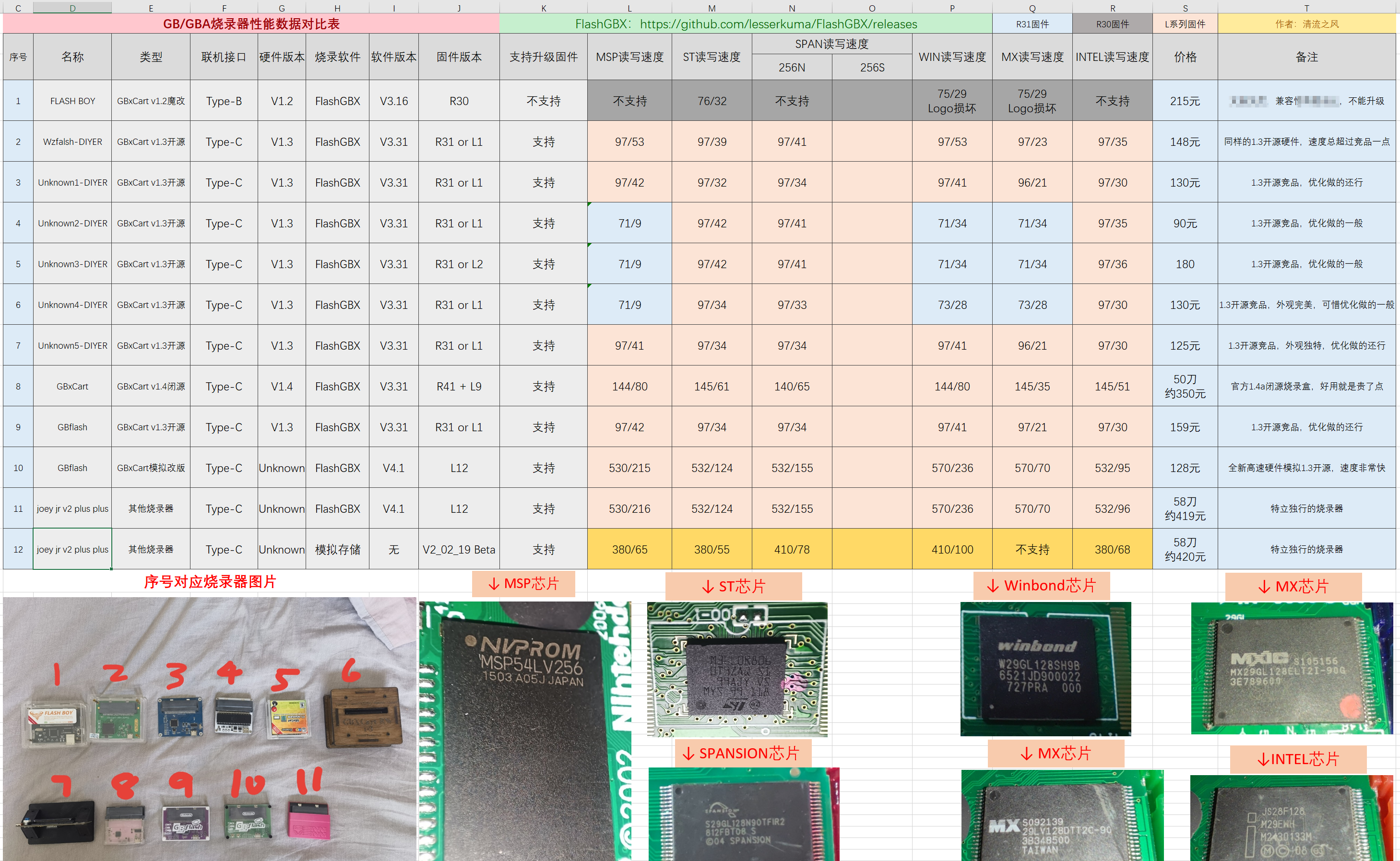The height and width of the screenshot is (861, 1400).
Task: Select the 序号对应烧录器图片 red heading
Action: pyautogui.click(x=210, y=581)
